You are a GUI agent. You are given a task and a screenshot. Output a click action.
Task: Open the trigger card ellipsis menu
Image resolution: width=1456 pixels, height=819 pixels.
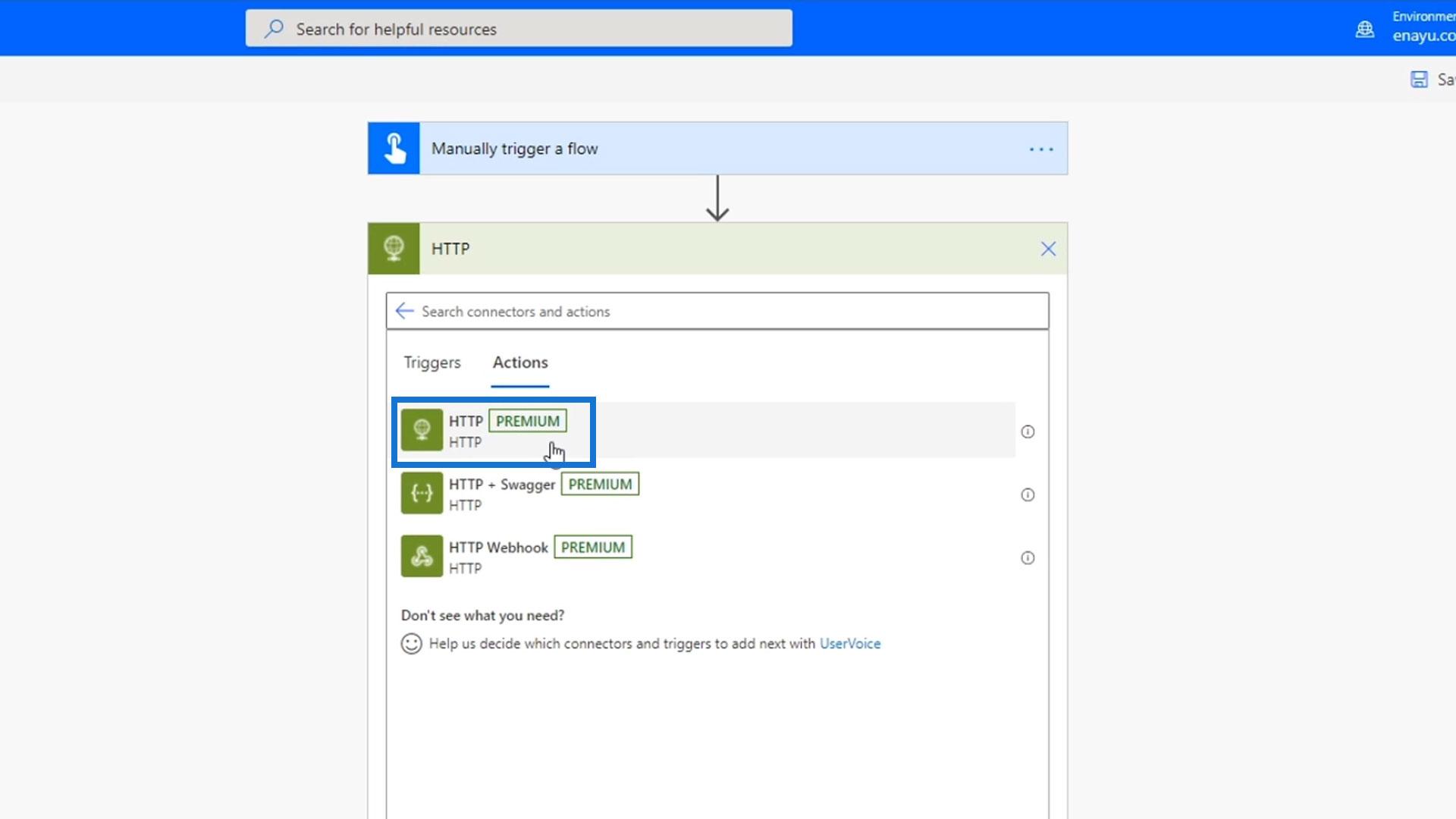[1041, 149]
